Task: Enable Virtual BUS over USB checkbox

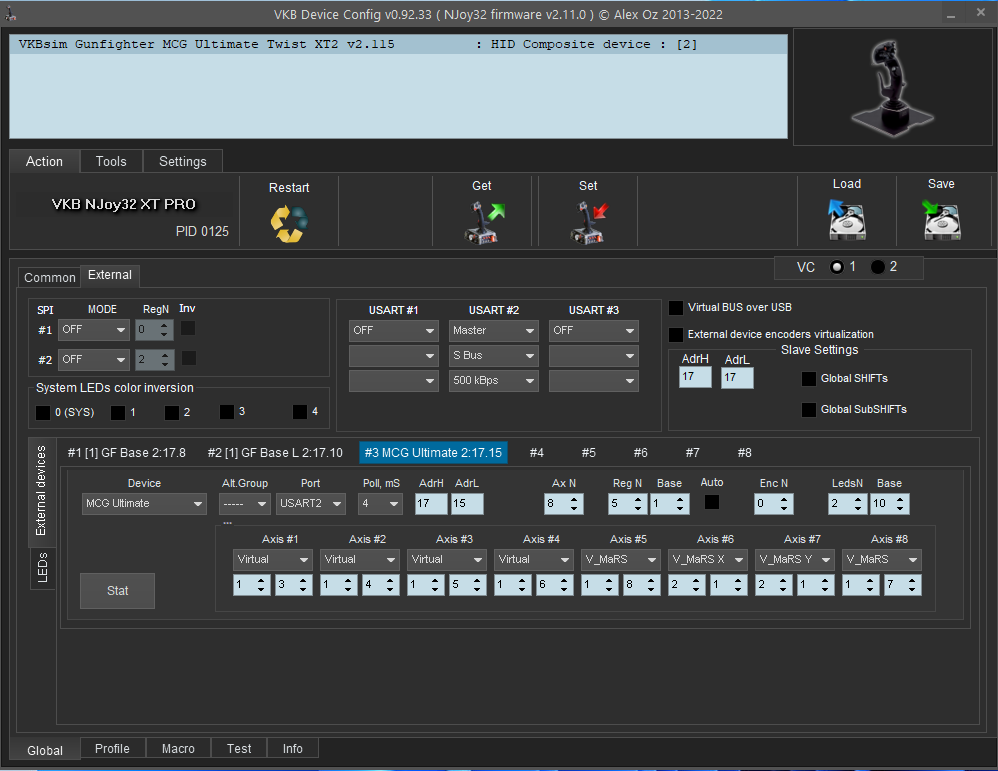Action: [x=676, y=308]
